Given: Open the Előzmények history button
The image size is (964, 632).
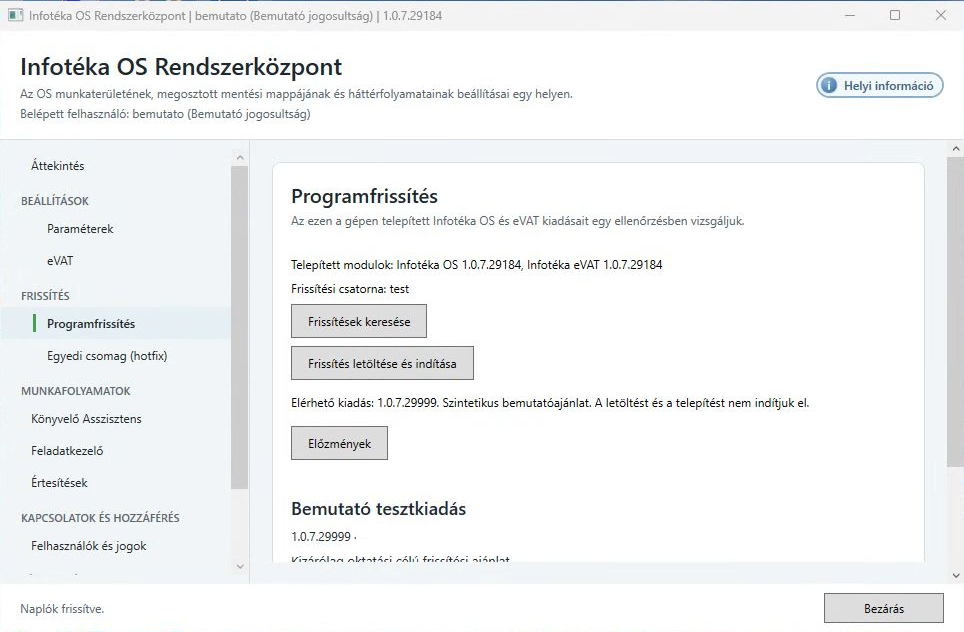Looking at the screenshot, I should 339,443.
